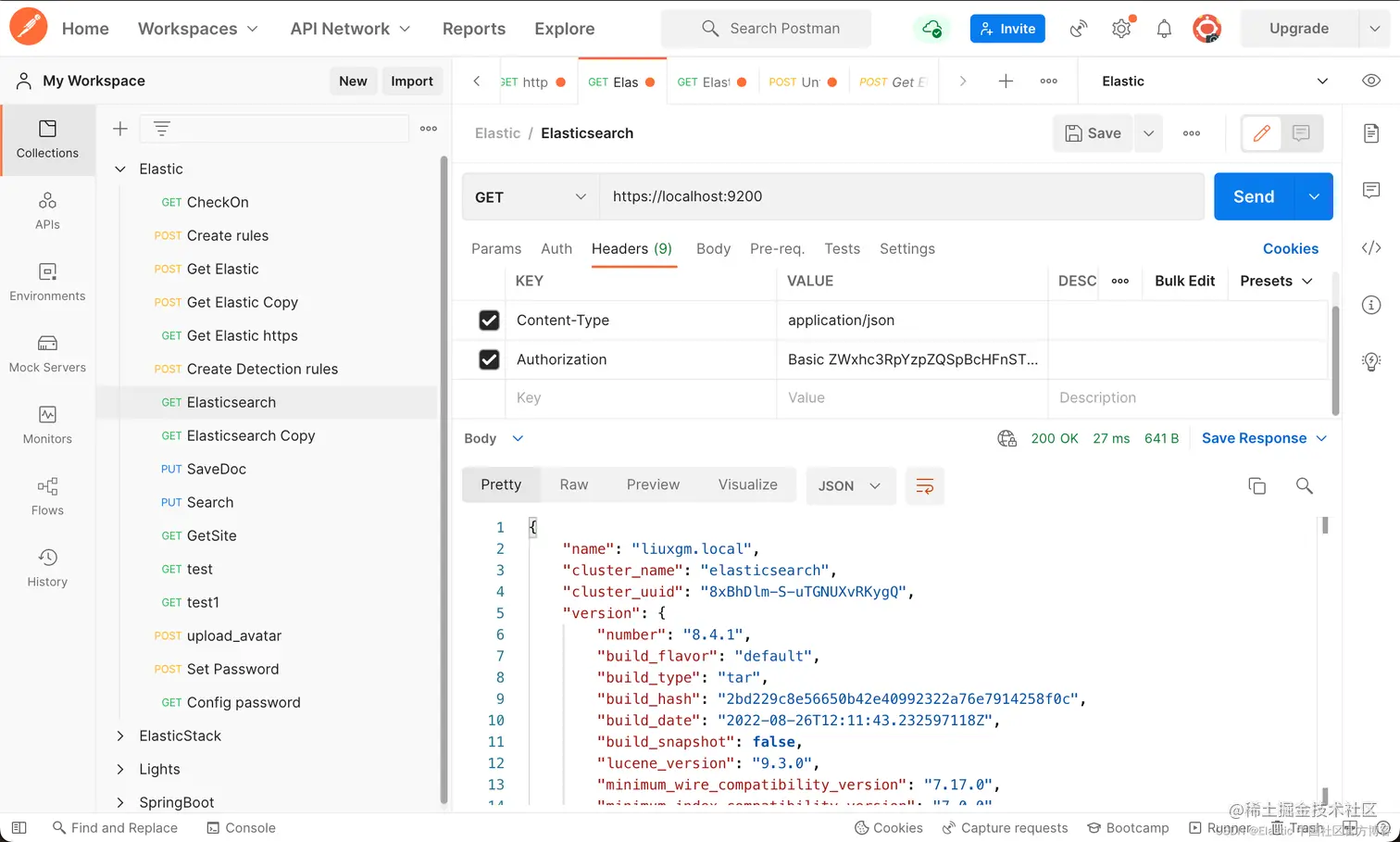Click the Import button
This screenshot has width=1400, height=842.
point(412,82)
